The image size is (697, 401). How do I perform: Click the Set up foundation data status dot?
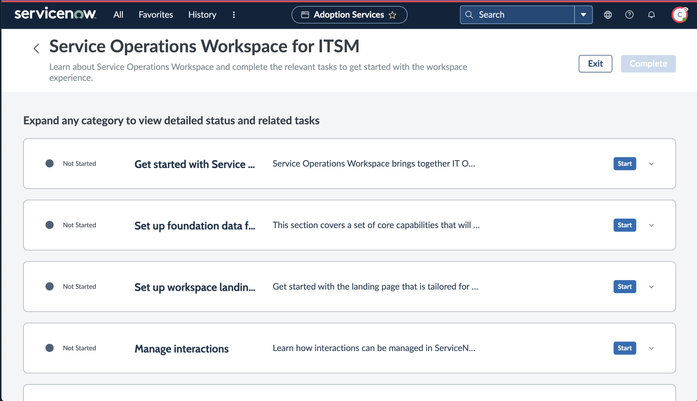point(50,225)
